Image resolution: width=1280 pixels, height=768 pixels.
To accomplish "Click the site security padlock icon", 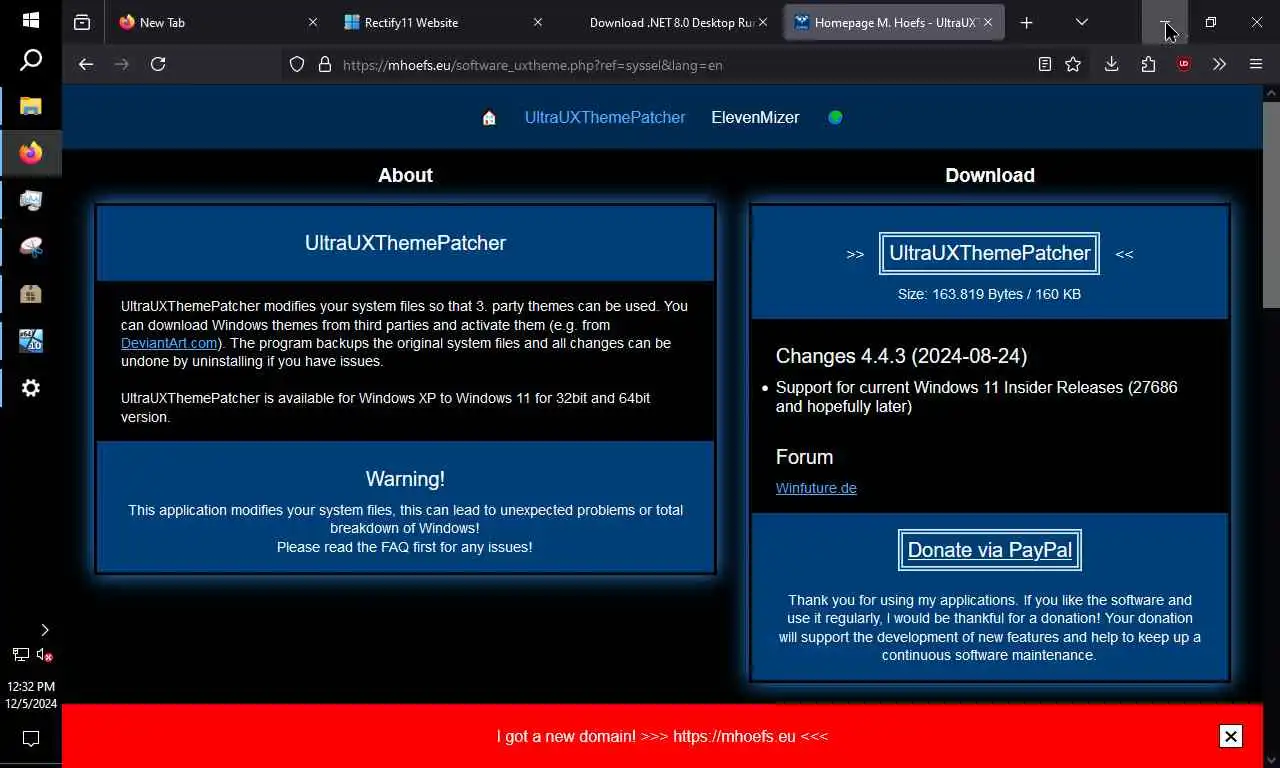I will [x=324, y=64].
